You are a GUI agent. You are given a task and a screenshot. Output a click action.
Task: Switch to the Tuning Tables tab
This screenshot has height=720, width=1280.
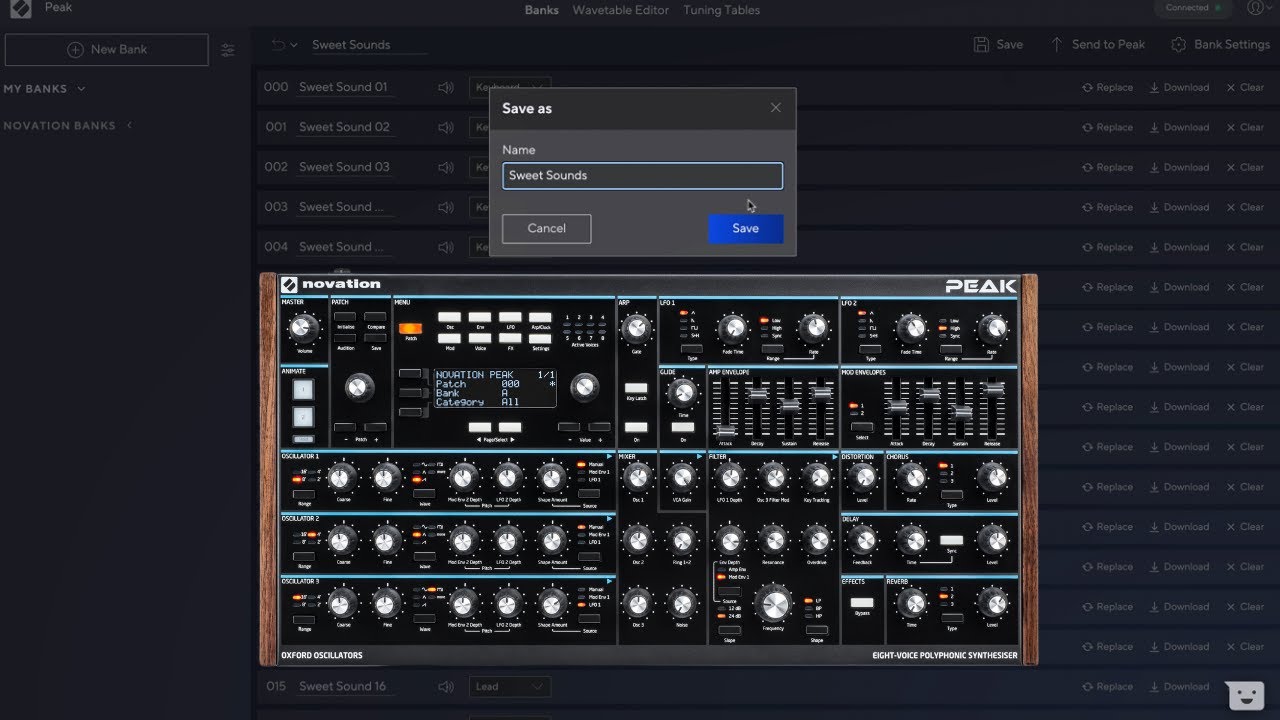click(x=722, y=10)
